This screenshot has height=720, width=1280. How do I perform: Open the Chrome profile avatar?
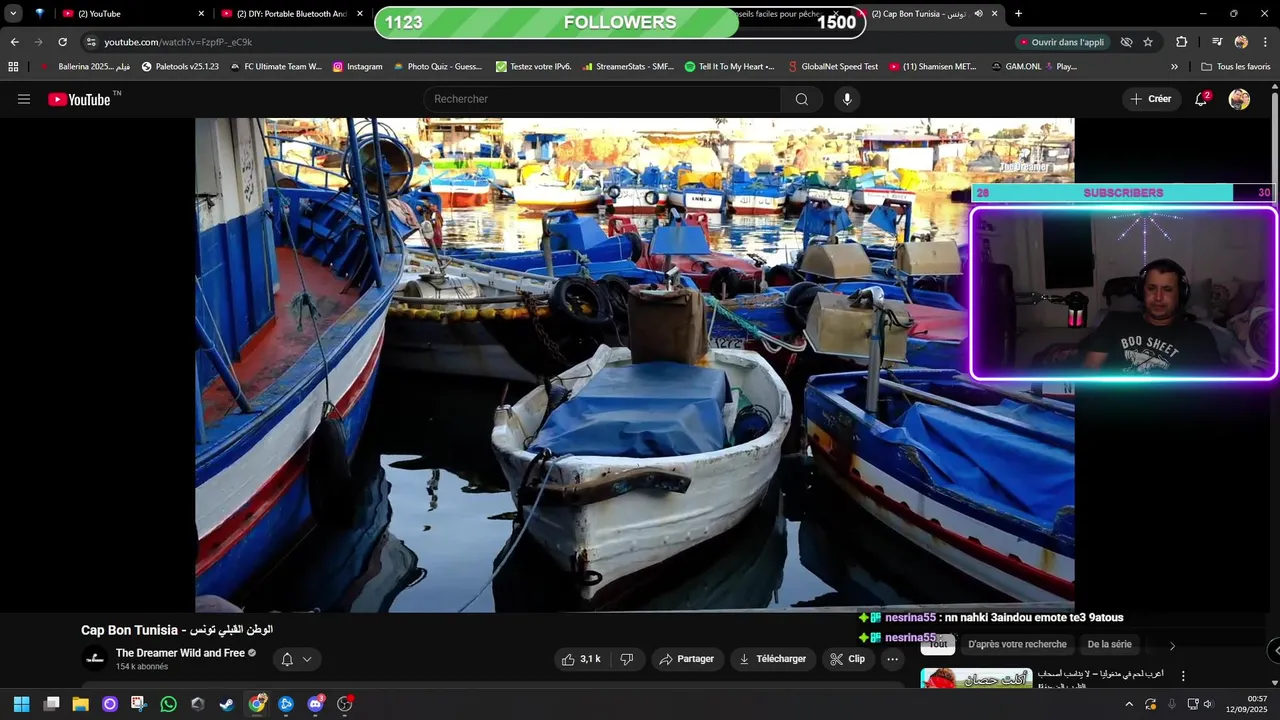pos(1241,42)
